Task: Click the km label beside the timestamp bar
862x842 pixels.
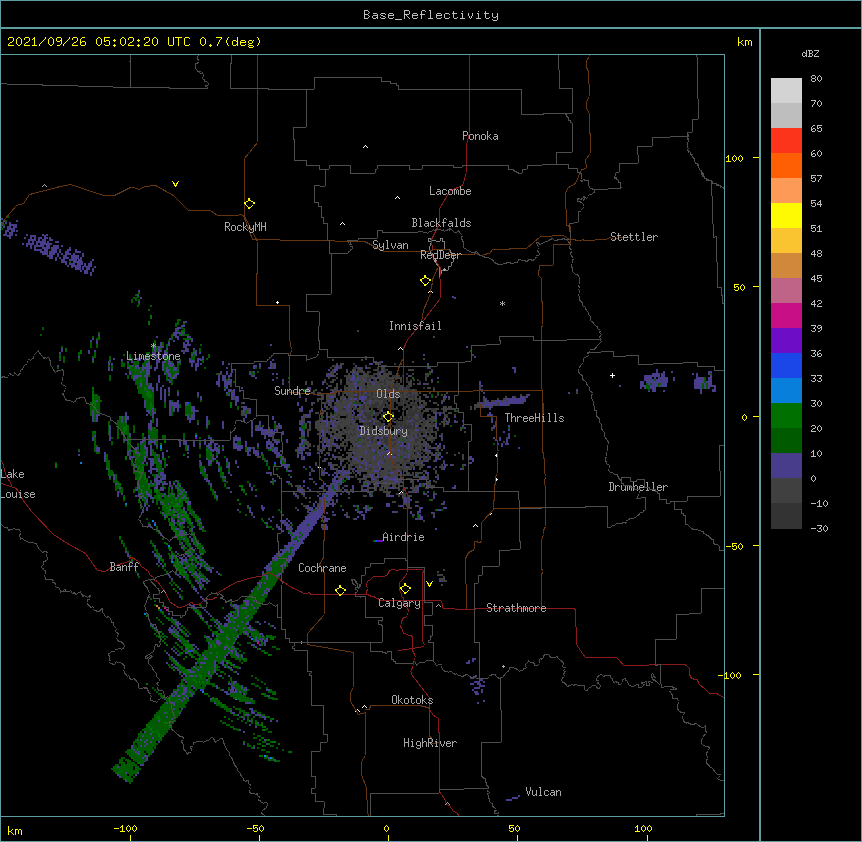Action: 744,42
